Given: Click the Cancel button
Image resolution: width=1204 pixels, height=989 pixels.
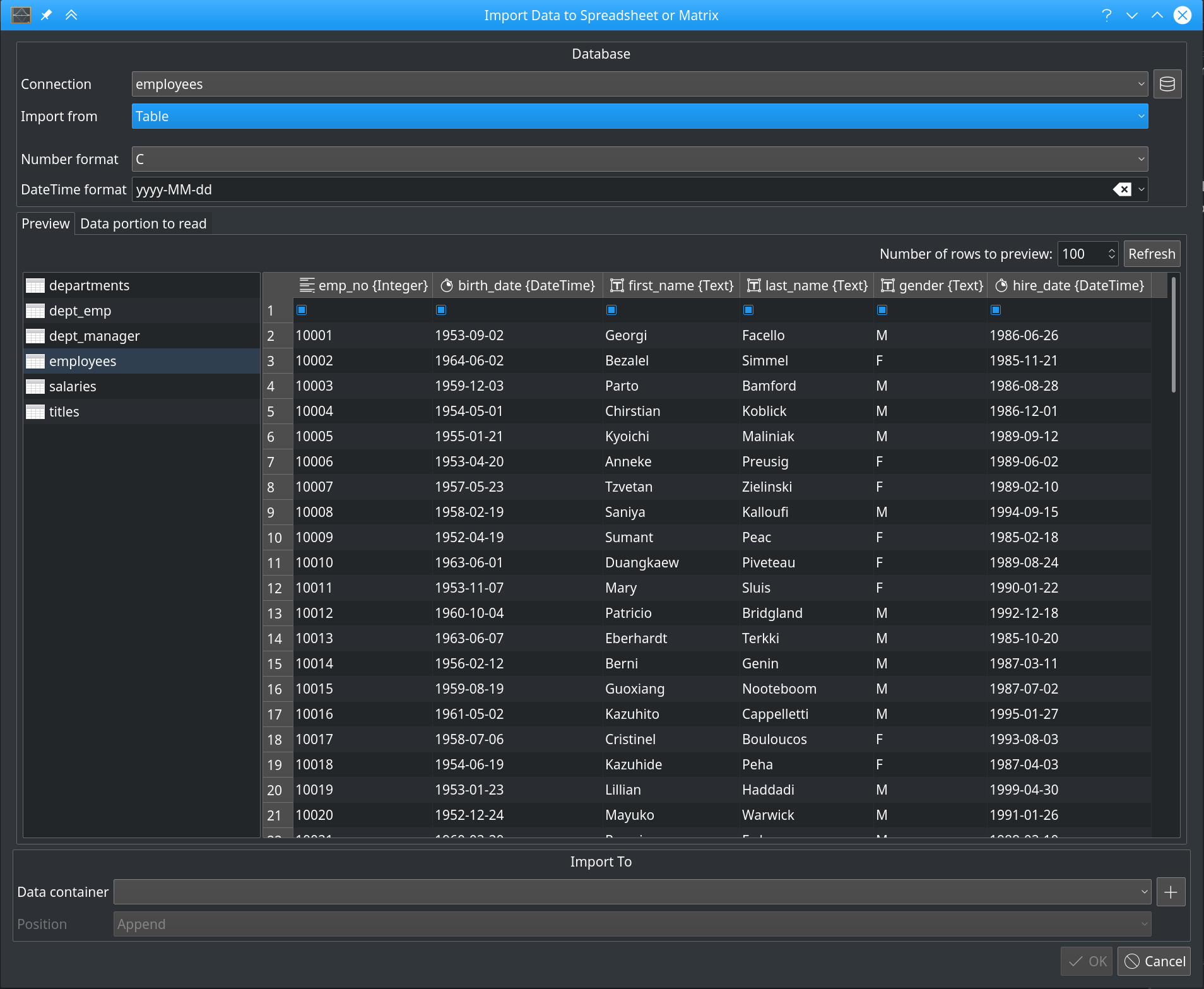Looking at the screenshot, I should 1154,961.
